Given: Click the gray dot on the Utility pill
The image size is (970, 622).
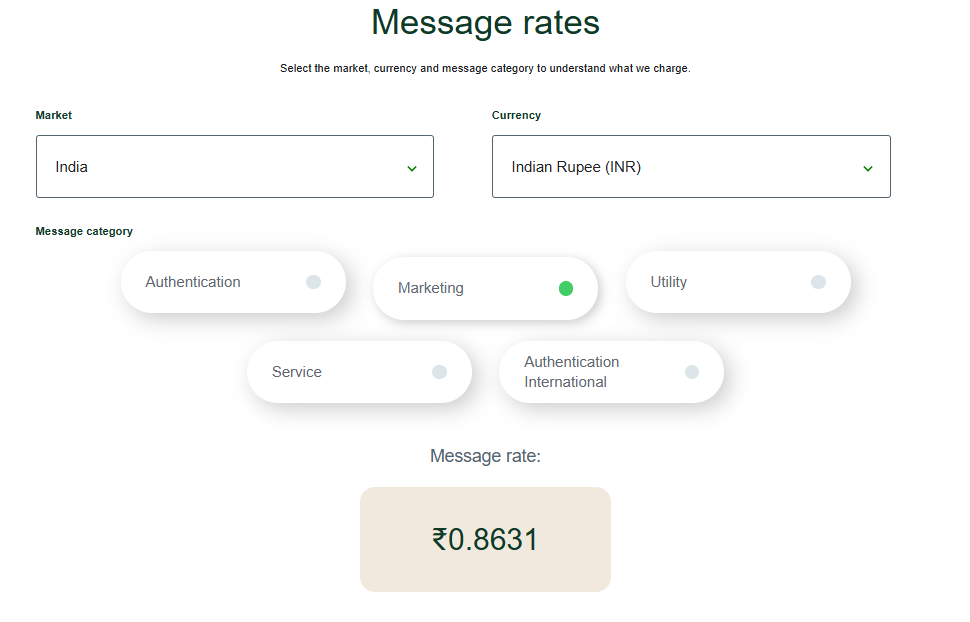Looking at the screenshot, I should point(818,281).
